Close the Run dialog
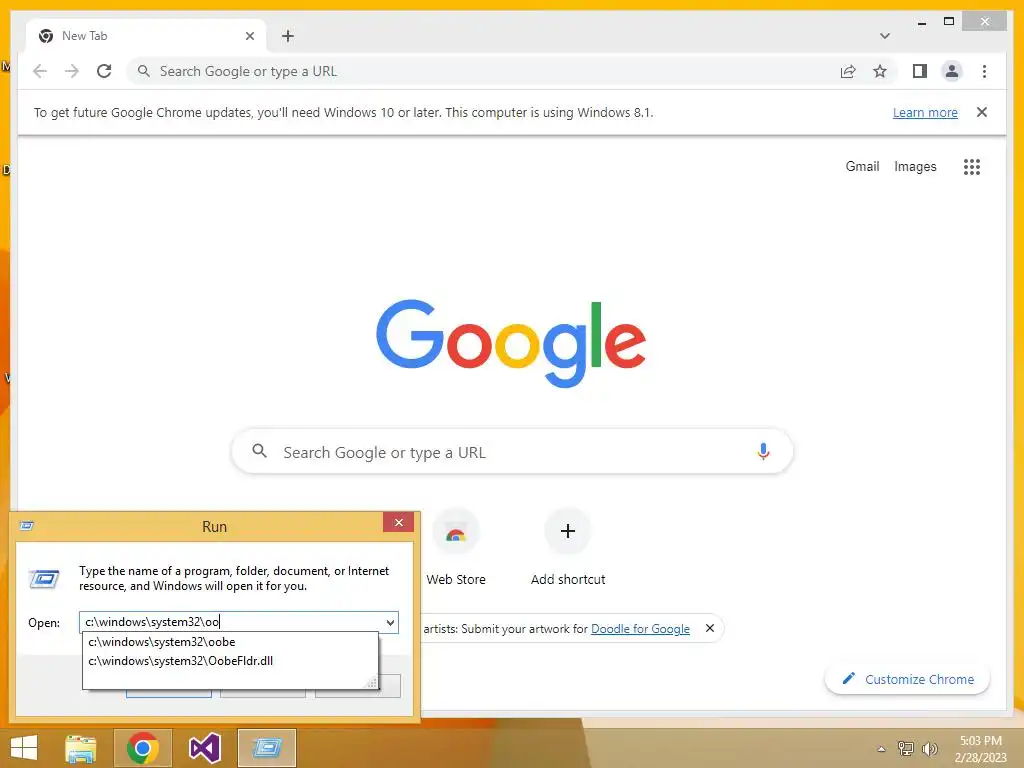 coord(398,522)
